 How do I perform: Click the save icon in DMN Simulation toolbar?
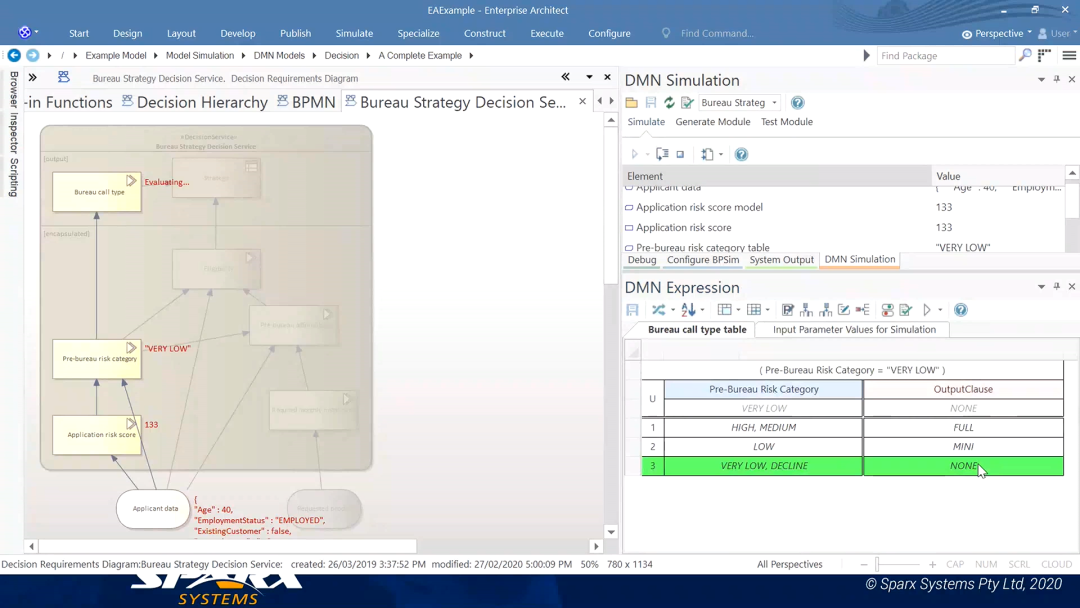point(650,103)
